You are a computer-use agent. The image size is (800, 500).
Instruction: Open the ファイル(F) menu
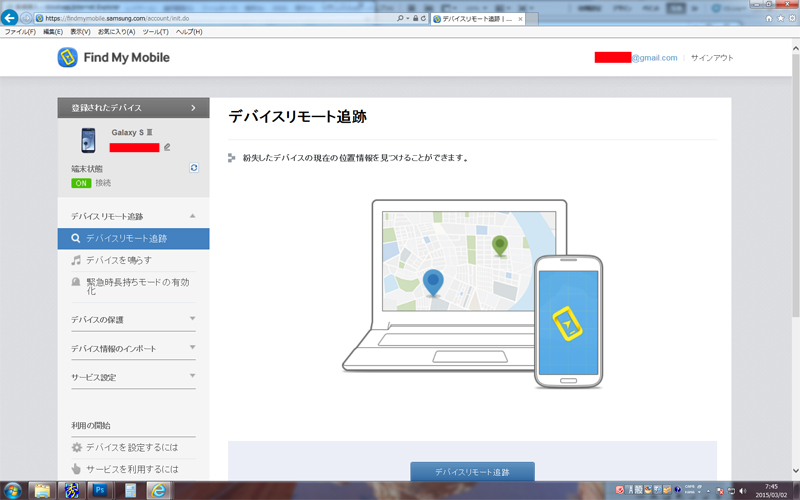[20, 32]
